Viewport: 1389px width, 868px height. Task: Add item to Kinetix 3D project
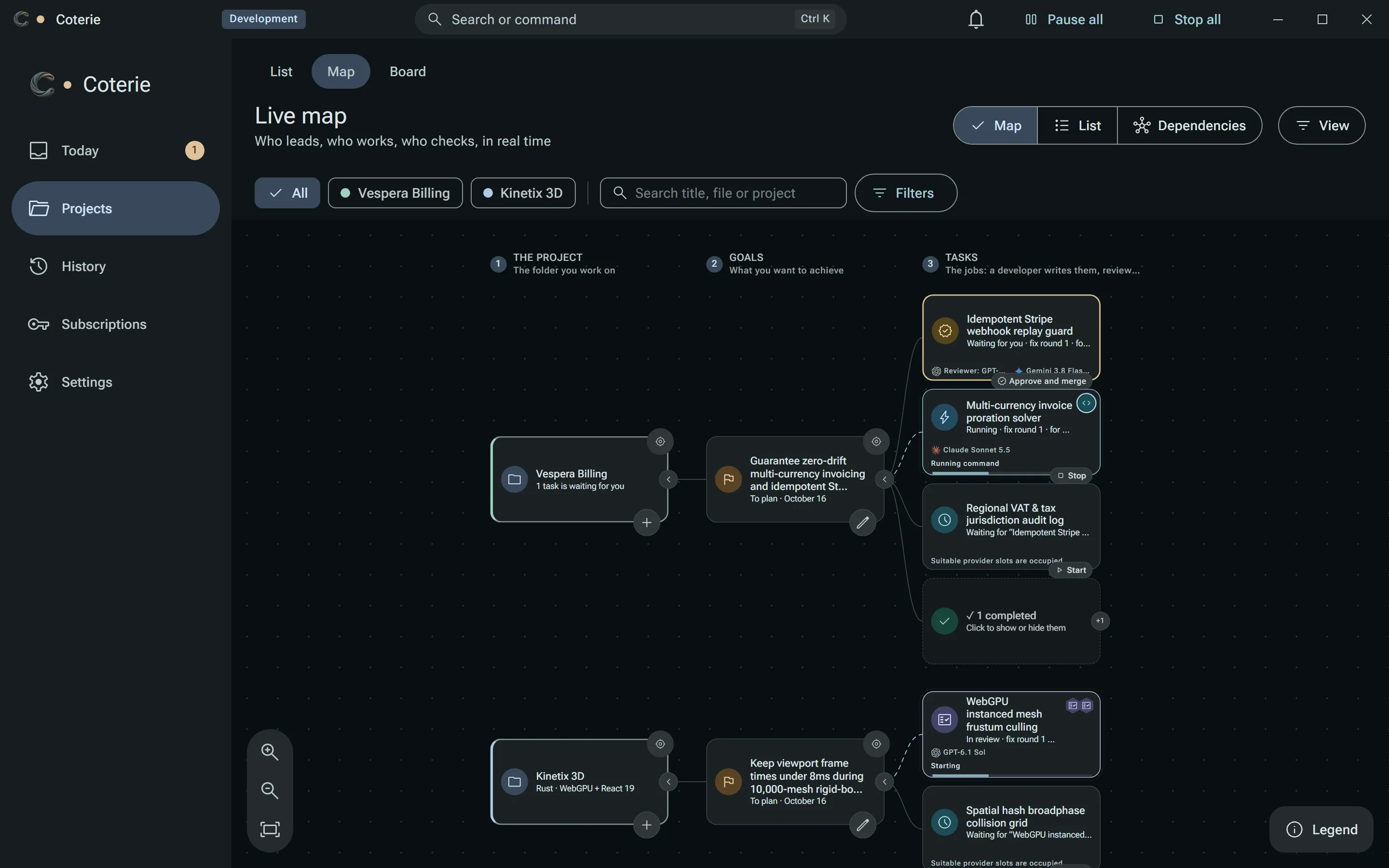click(x=646, y=825)
